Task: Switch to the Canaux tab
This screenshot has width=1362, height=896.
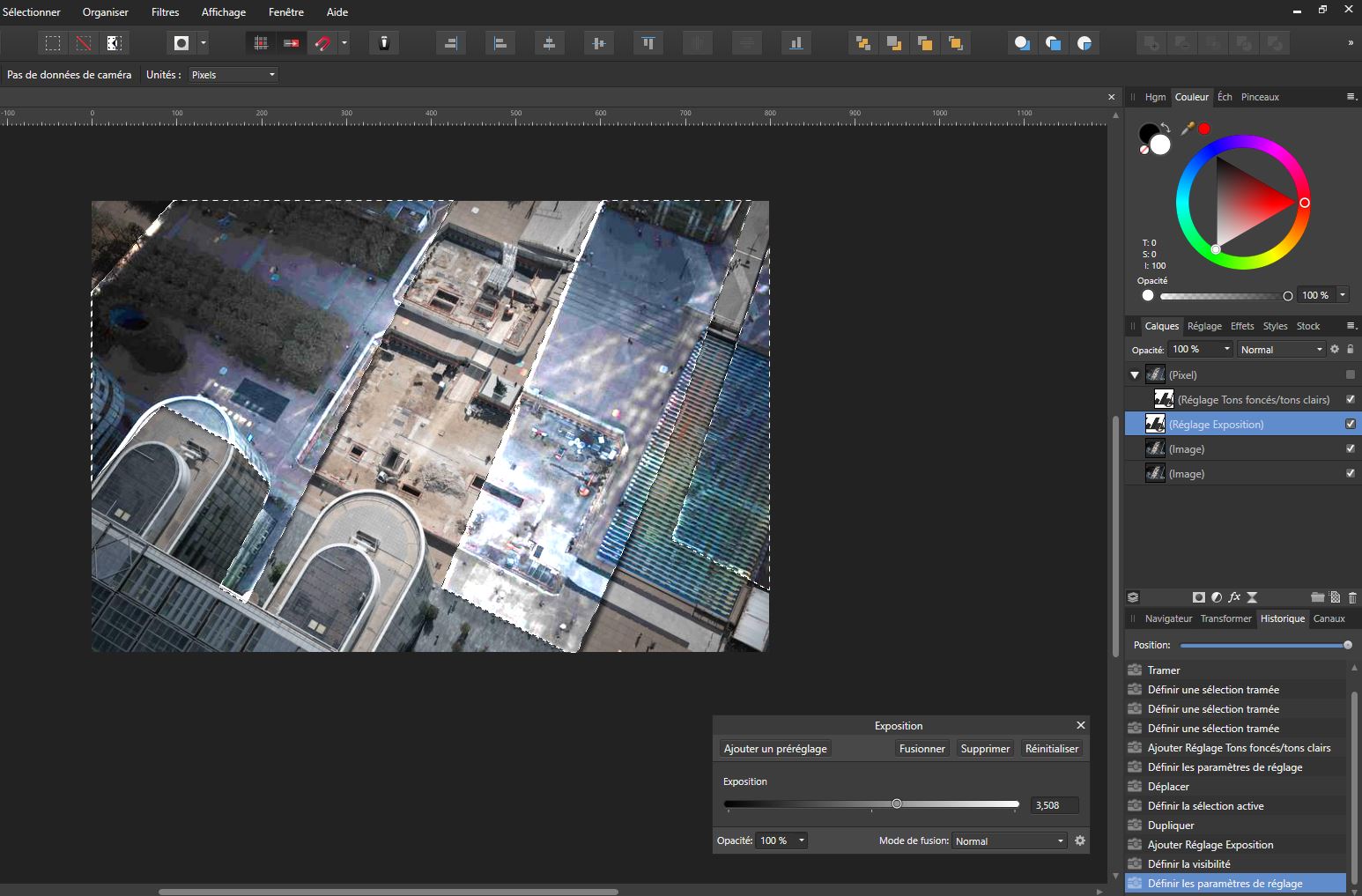Action: 1329,618
